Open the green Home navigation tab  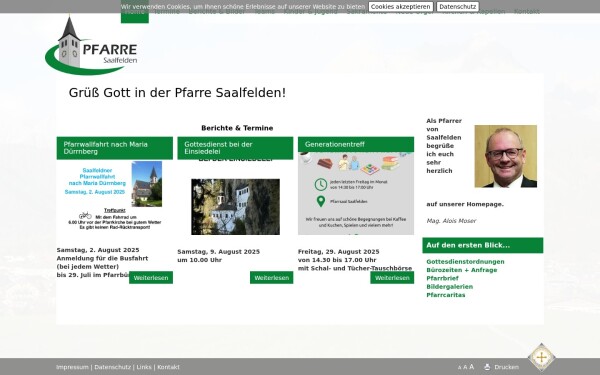(135, 11)
